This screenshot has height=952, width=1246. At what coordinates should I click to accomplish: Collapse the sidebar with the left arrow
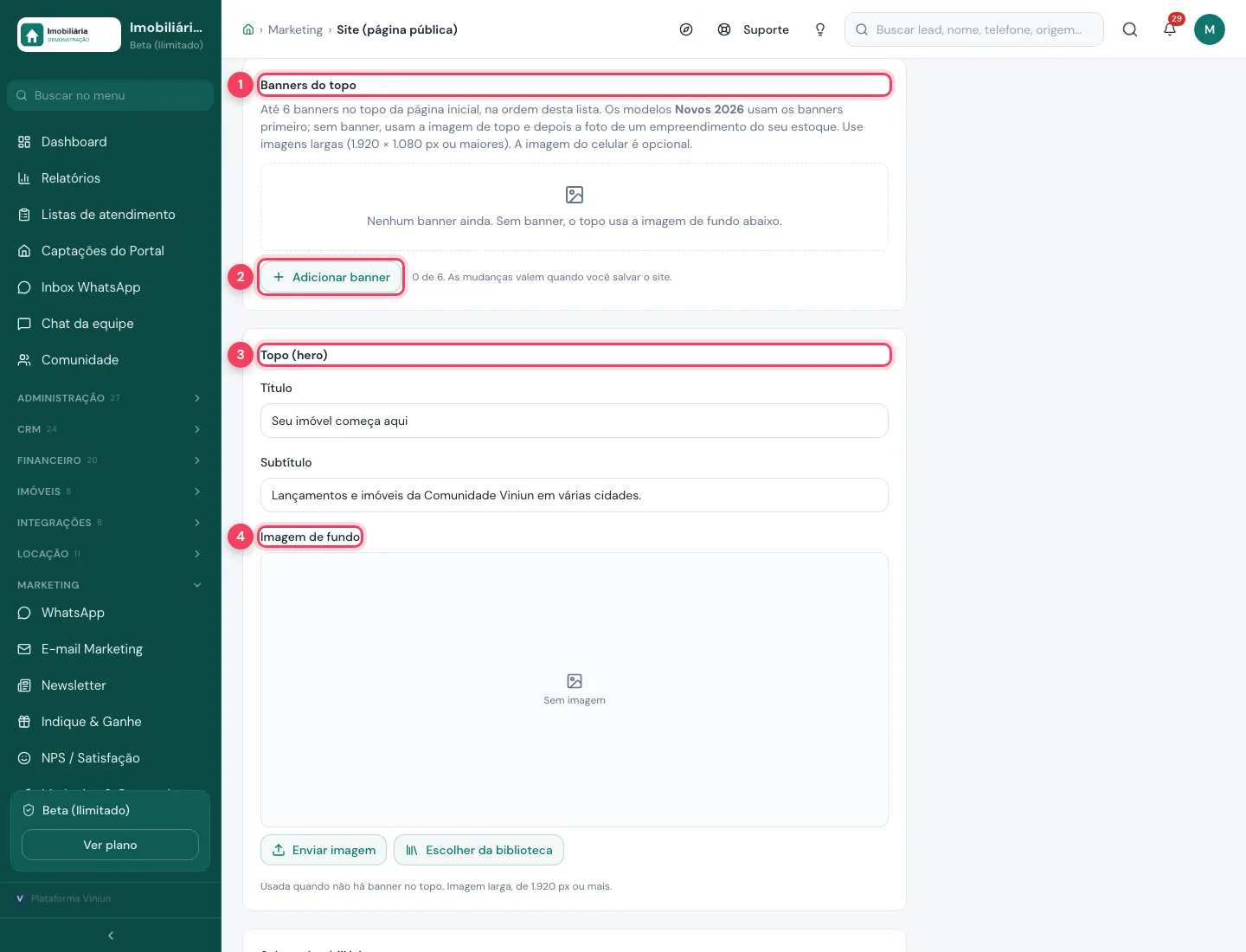pyautogui.click(x=111, y=936)
